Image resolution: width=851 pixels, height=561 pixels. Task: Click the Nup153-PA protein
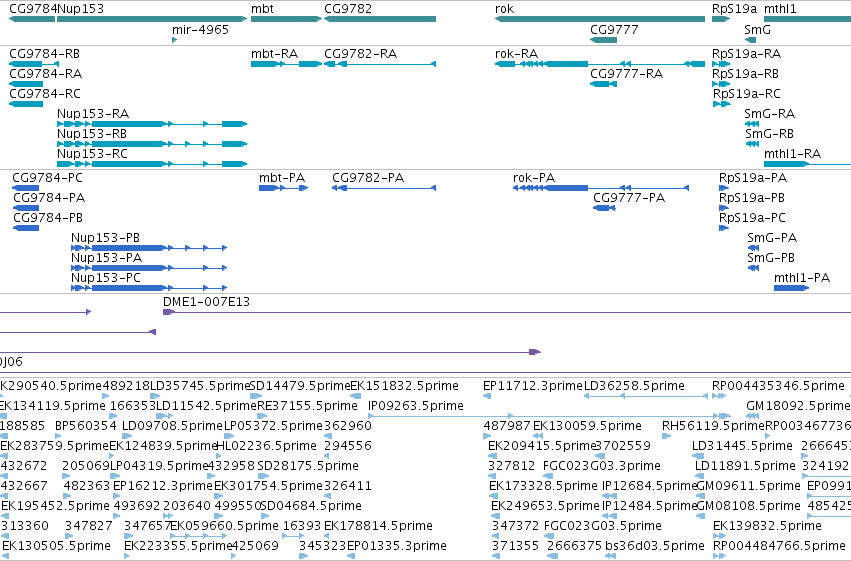click(149, 268)
